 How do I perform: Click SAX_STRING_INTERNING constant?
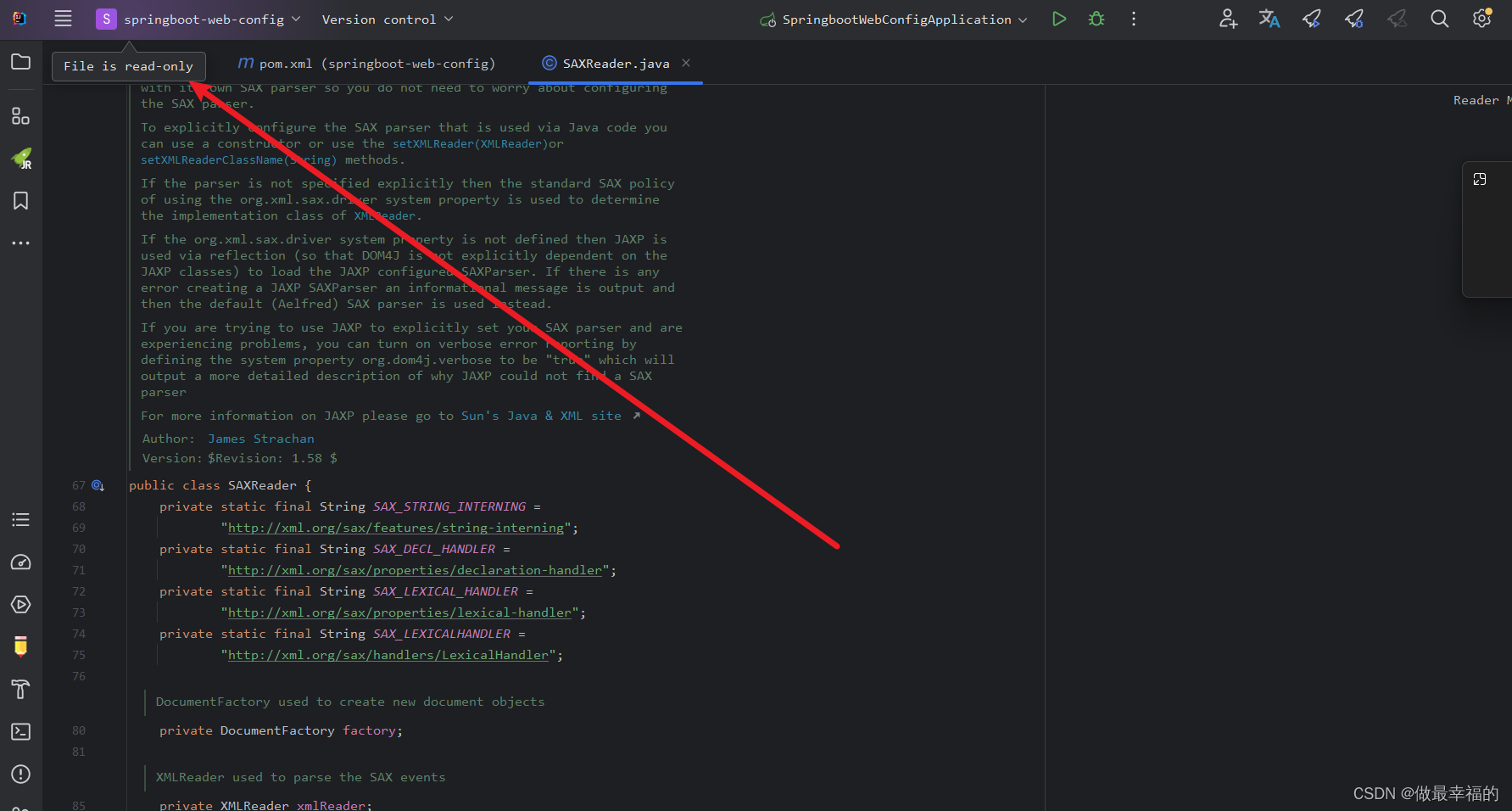pyautogui.click(x=449, y=506)
